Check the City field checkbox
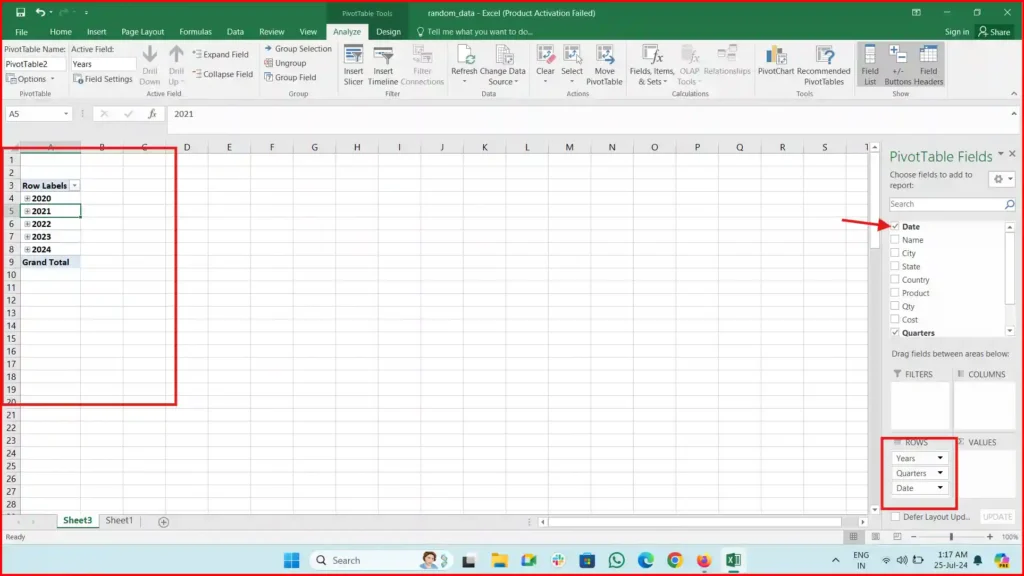 point(895,253)
